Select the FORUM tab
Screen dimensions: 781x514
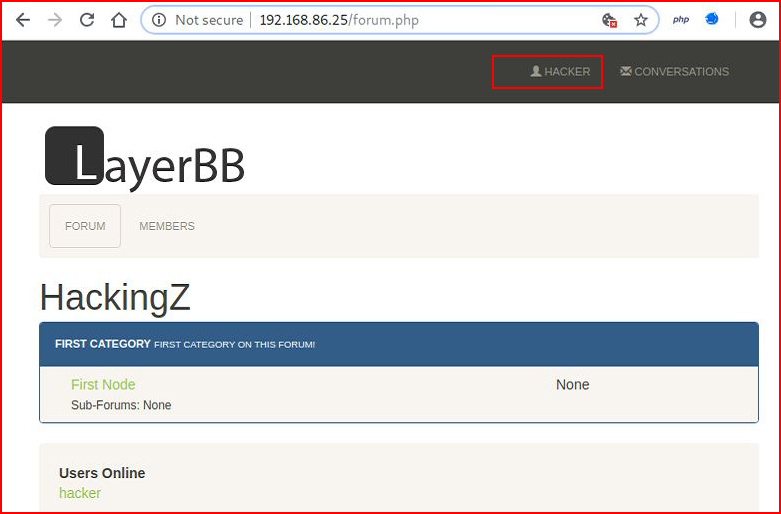point(85,226)
